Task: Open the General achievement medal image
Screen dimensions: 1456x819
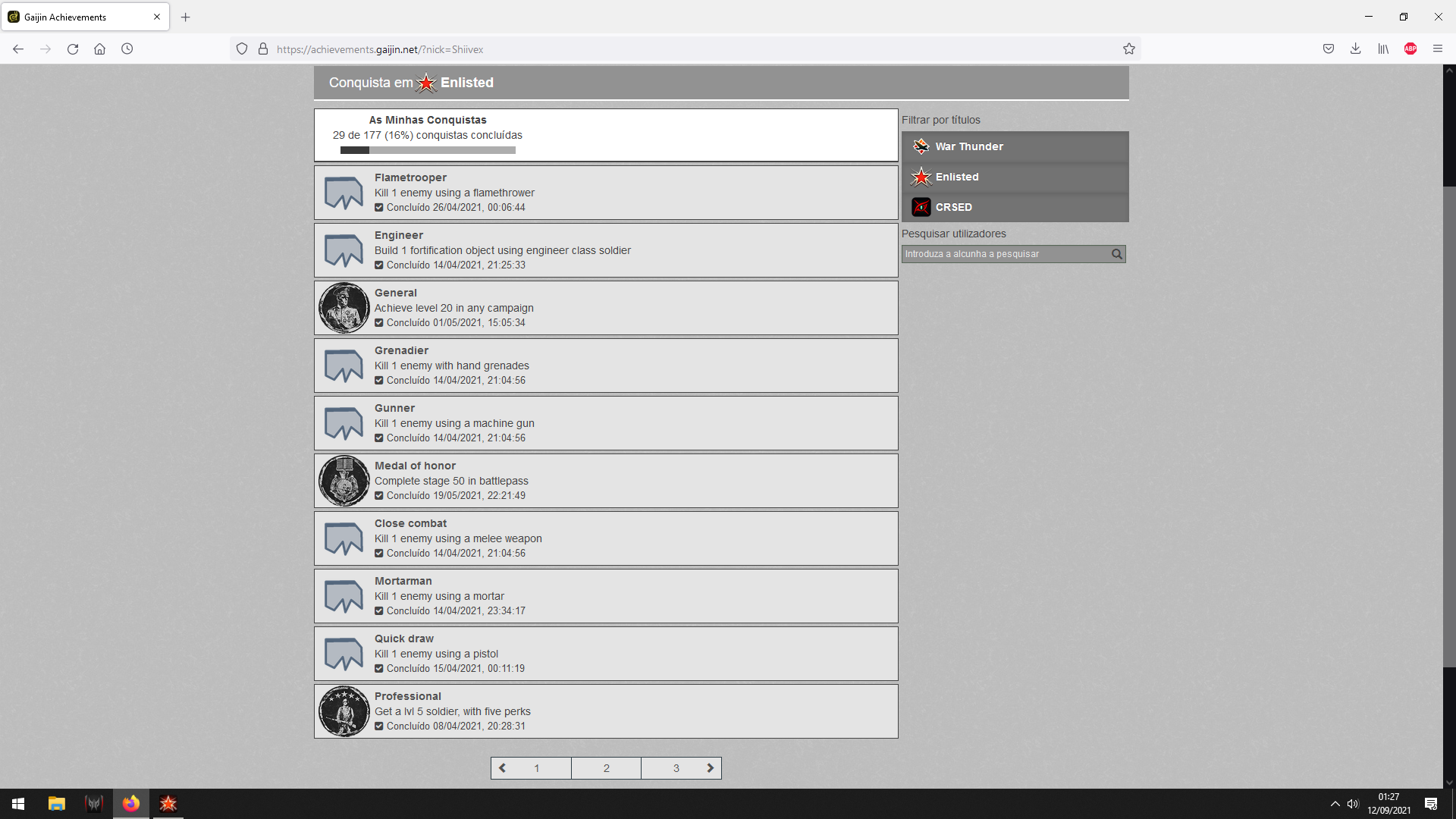Action: (344, 308)
